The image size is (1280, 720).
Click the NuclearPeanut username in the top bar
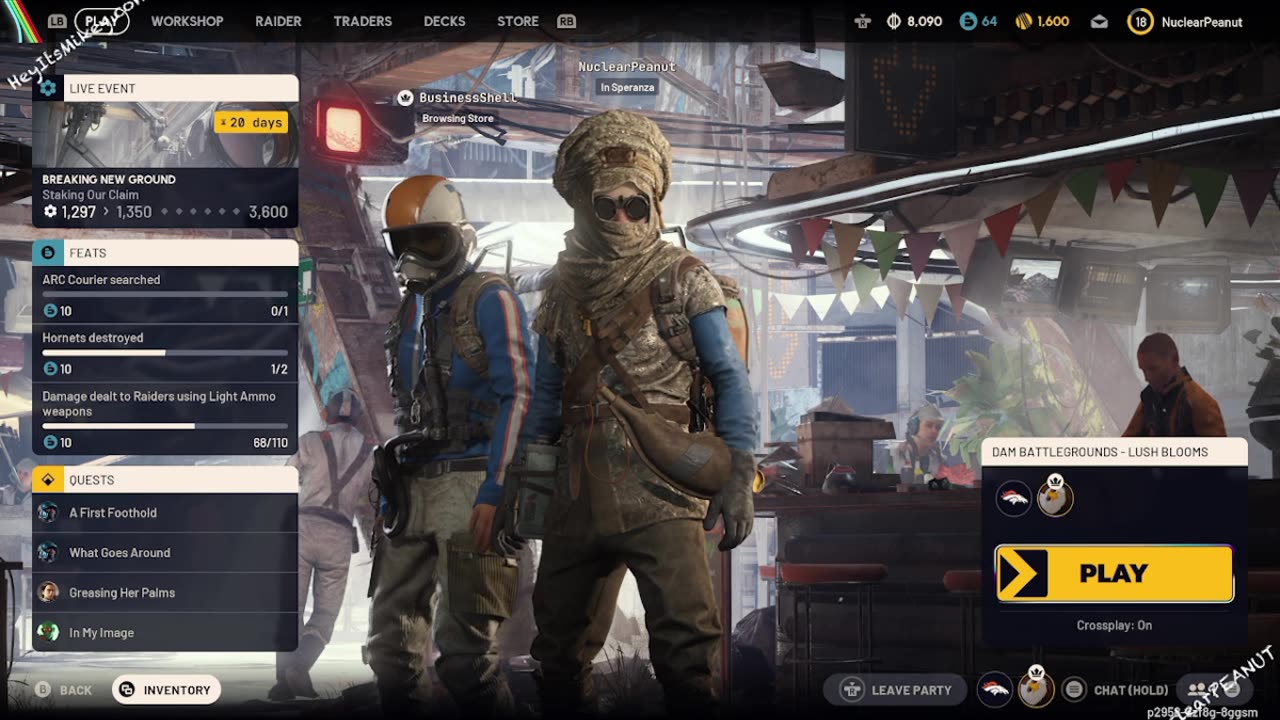[1202, 22]
